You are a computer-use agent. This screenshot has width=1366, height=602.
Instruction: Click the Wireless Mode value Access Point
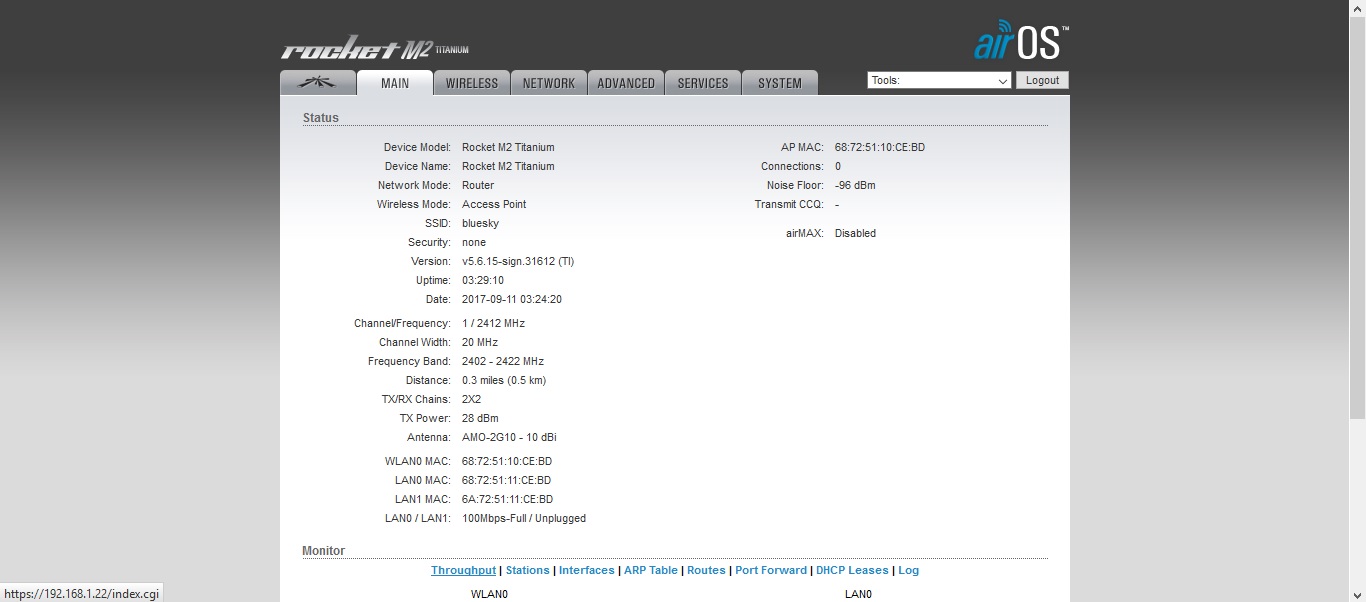494,204
